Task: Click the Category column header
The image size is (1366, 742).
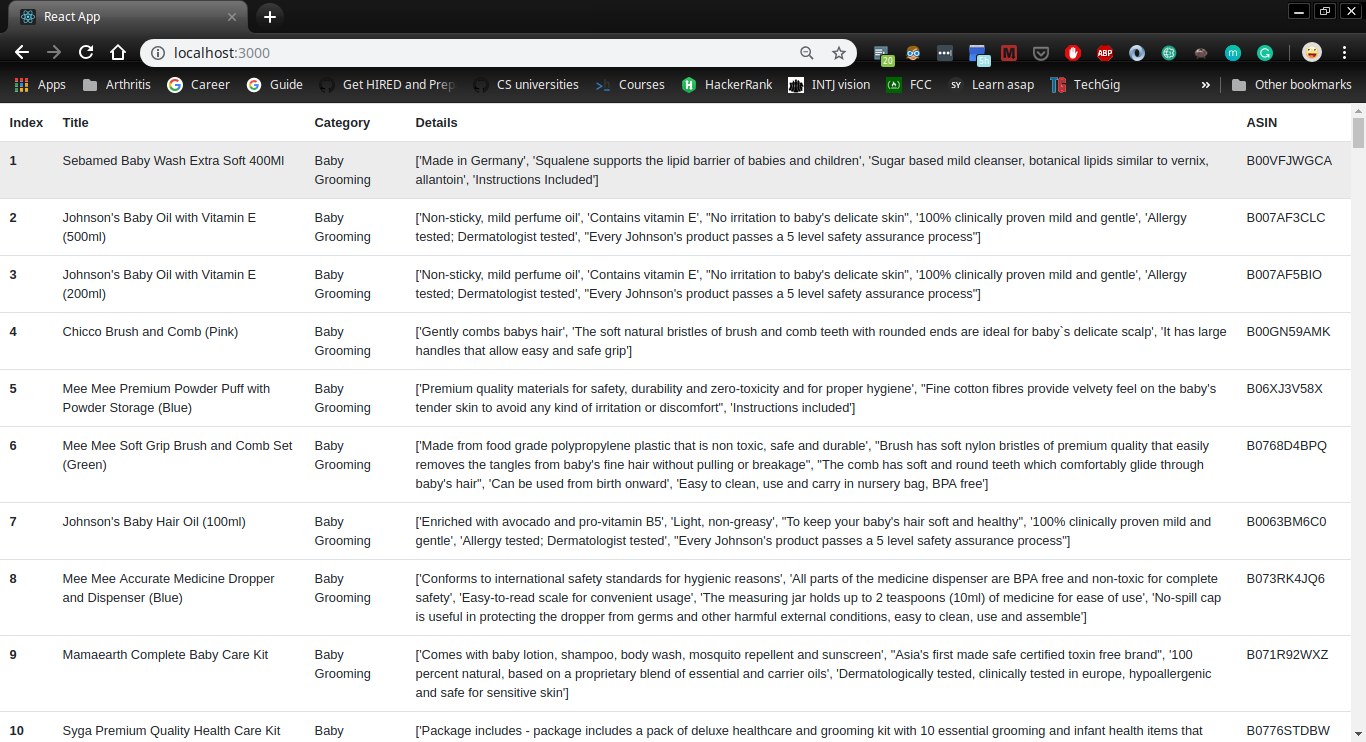Action: [x=342, y=123]
